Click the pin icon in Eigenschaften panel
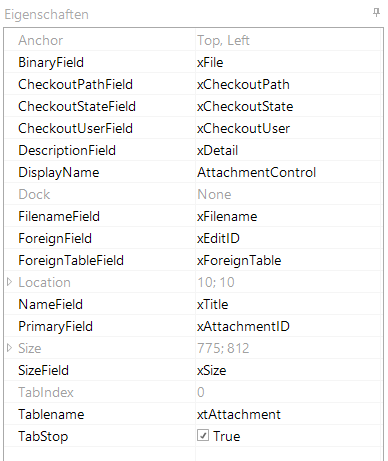This screenshot has height=461, width=388. tap(376, 13)
